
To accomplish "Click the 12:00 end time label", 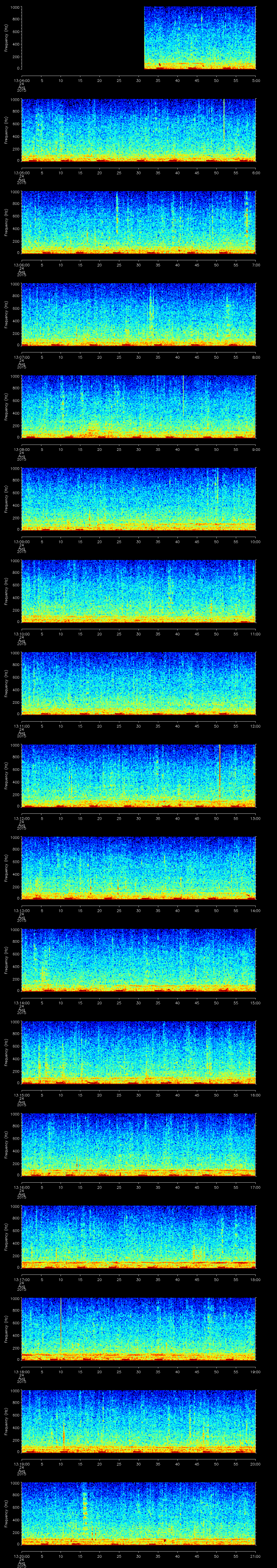I will 255,726.
